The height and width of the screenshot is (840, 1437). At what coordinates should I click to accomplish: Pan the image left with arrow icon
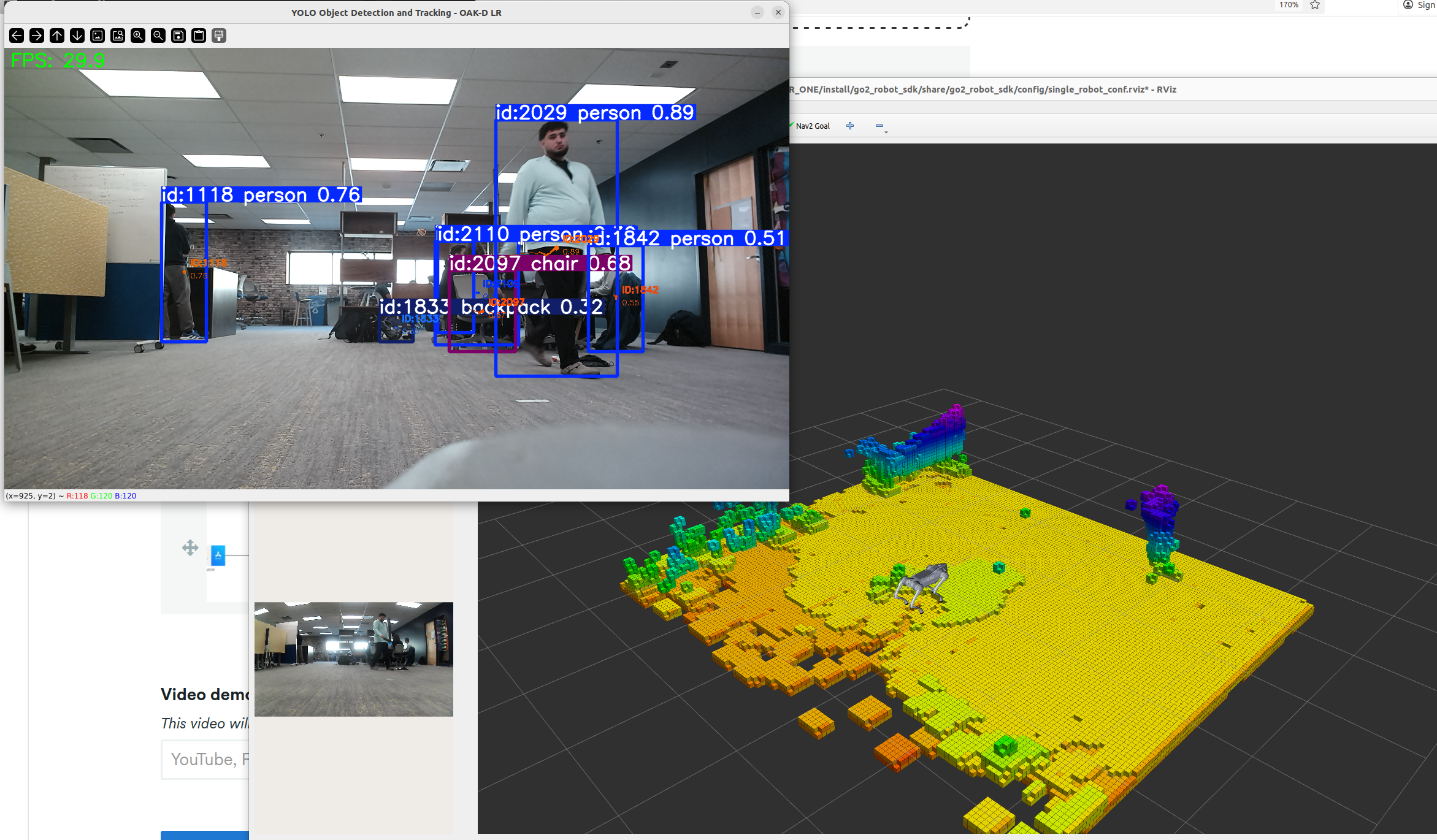pos(17,36)
